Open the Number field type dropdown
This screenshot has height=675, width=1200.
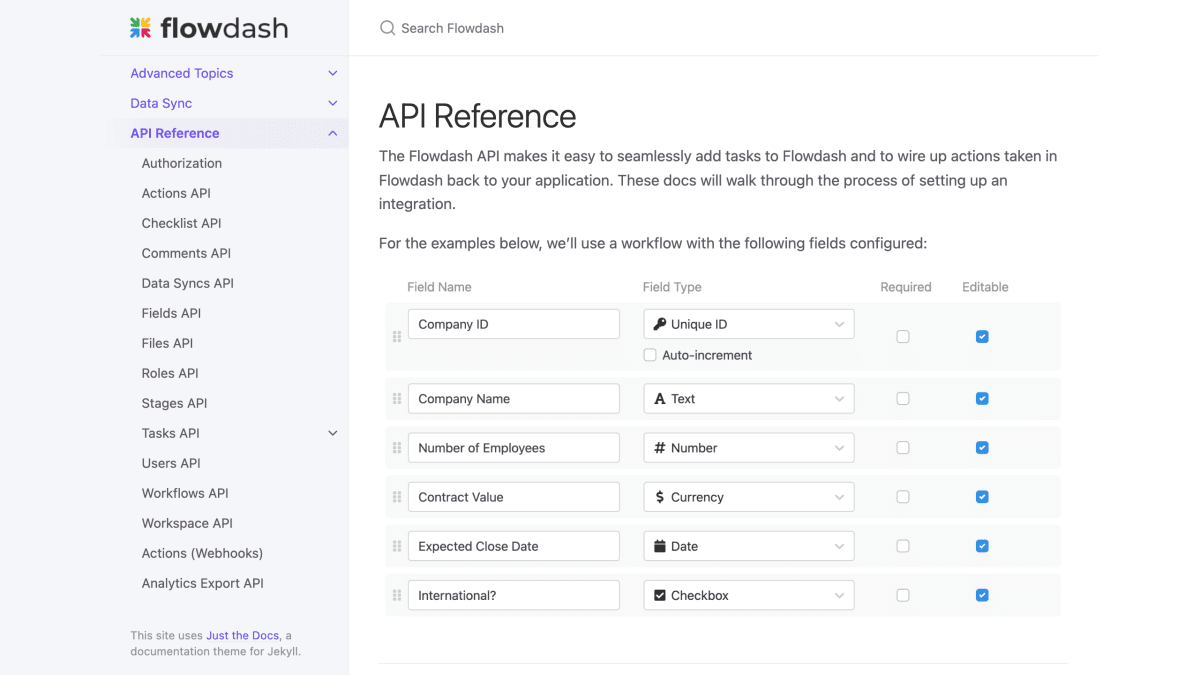[749, 448]
